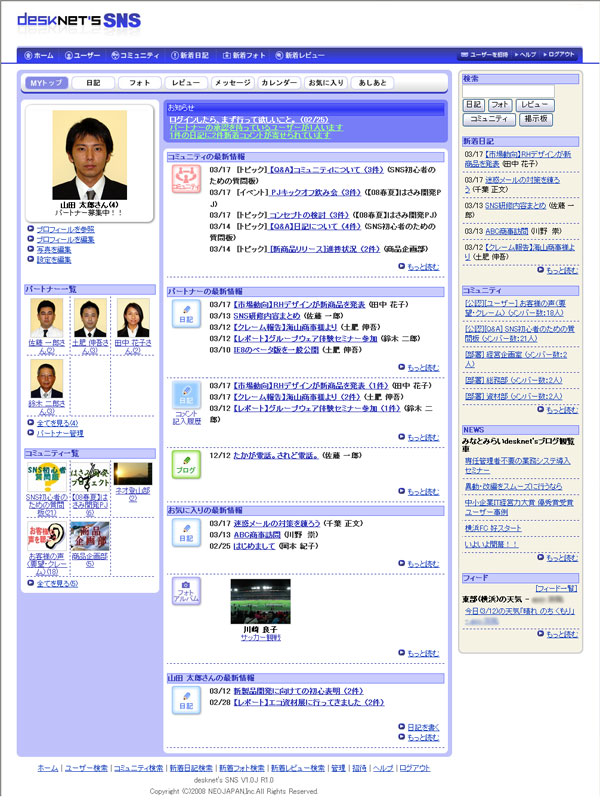Click 日記を書く link
The image size is (600, 801).
coord(423,727)
